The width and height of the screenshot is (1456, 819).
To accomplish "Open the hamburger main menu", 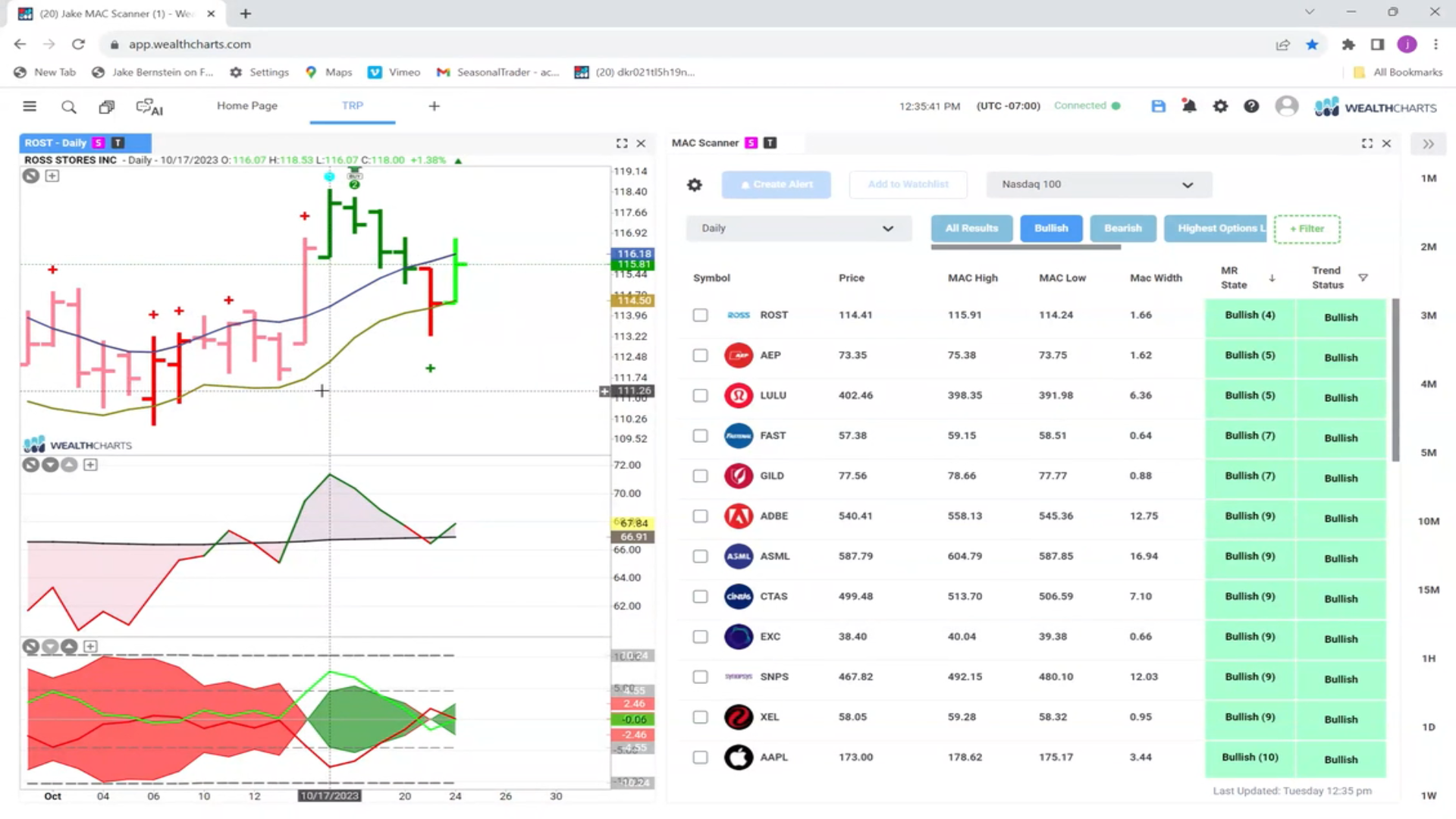I will point(30,106).
